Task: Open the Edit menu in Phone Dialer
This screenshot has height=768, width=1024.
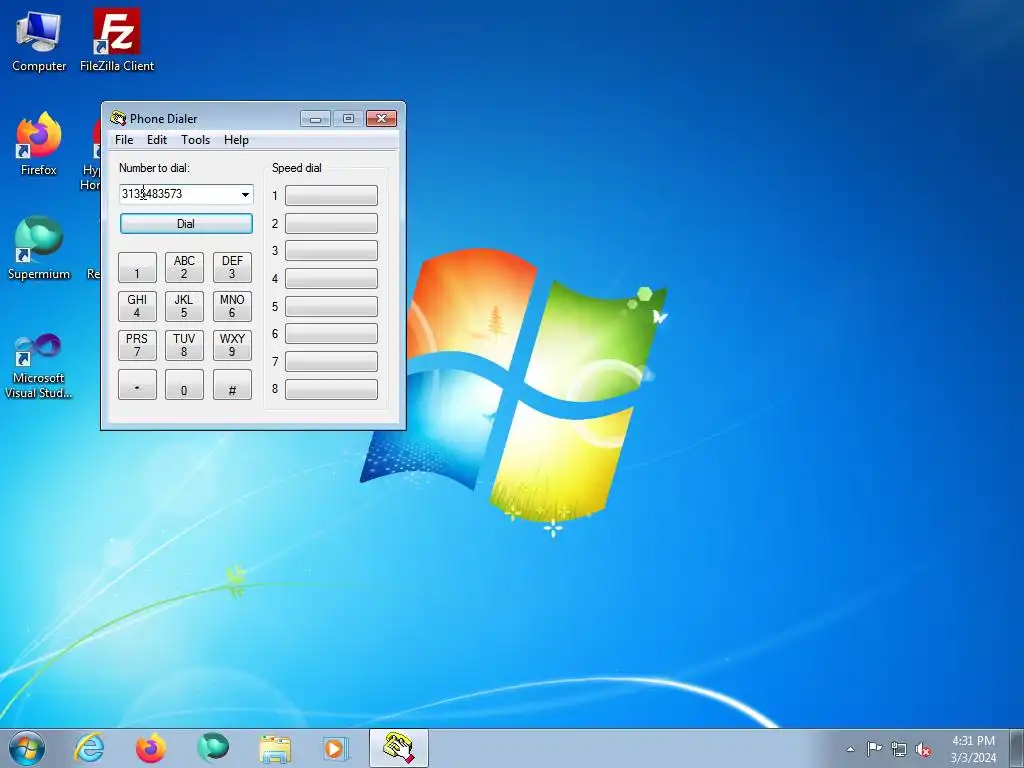Action: (157, 140)
